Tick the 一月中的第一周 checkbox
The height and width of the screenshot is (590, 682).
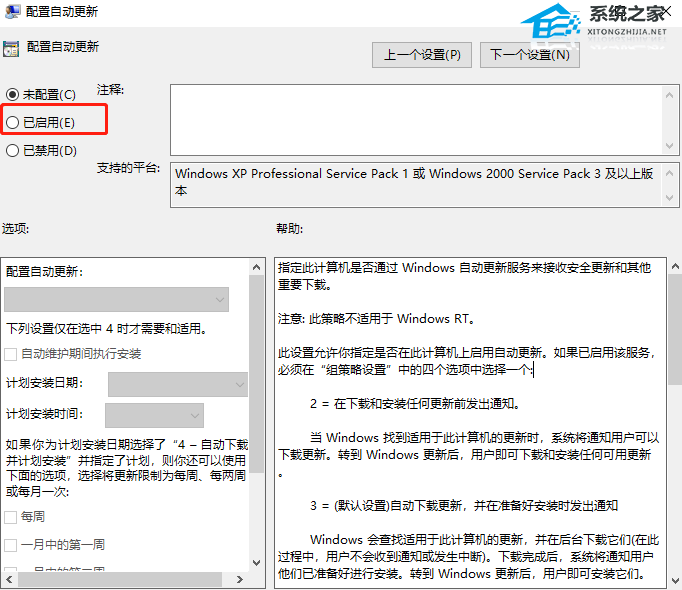pos(10,545)
